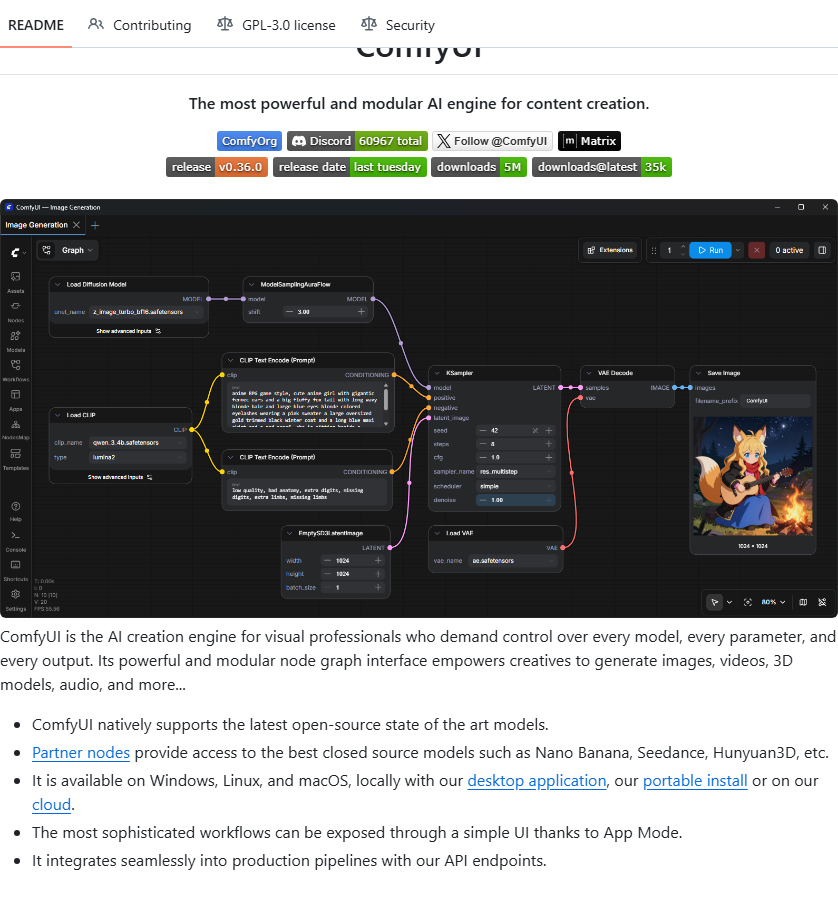The image size is (838, 900).
Task: Switch to the README tab
Action: tap(36, 25)
